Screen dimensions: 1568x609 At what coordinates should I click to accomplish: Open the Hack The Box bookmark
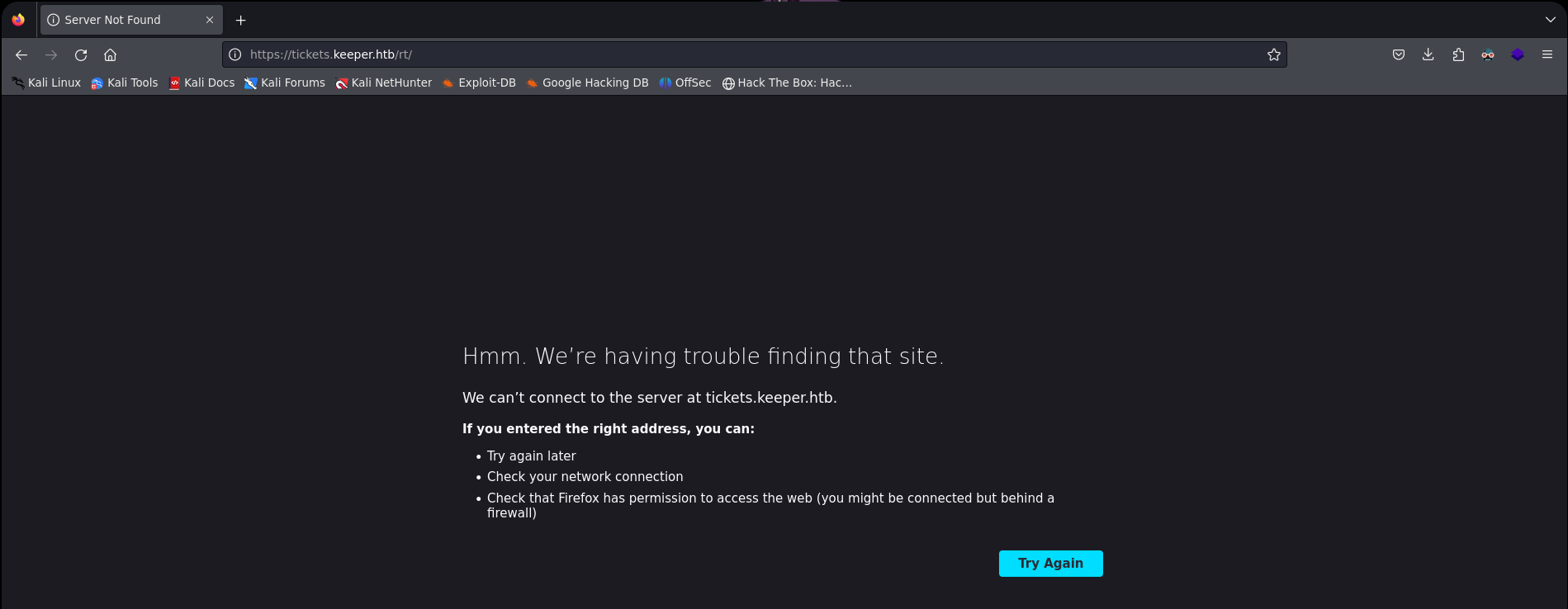click(787, 83)
